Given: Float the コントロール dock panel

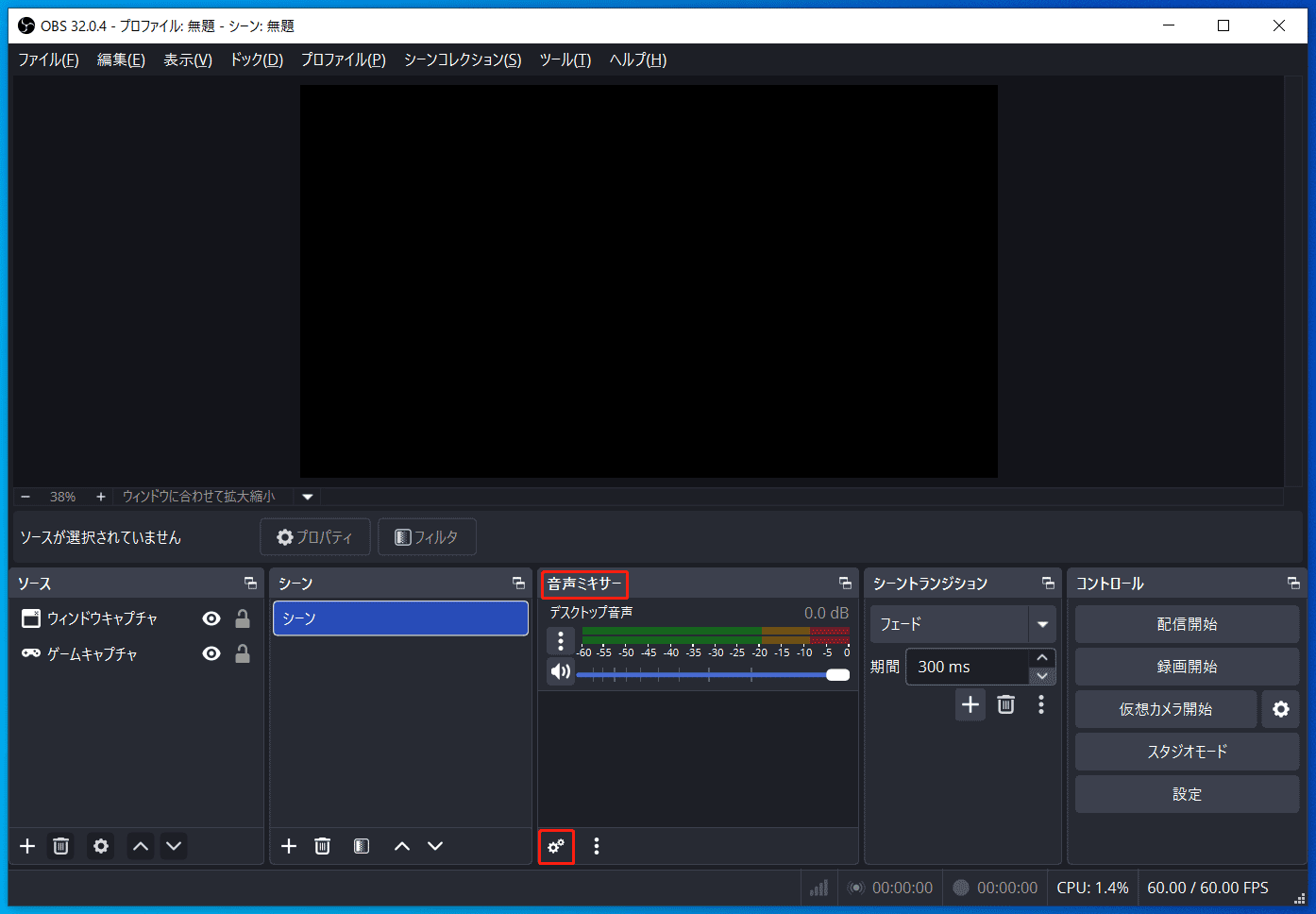Looking at the screenshot, I should pos(1293,584).
